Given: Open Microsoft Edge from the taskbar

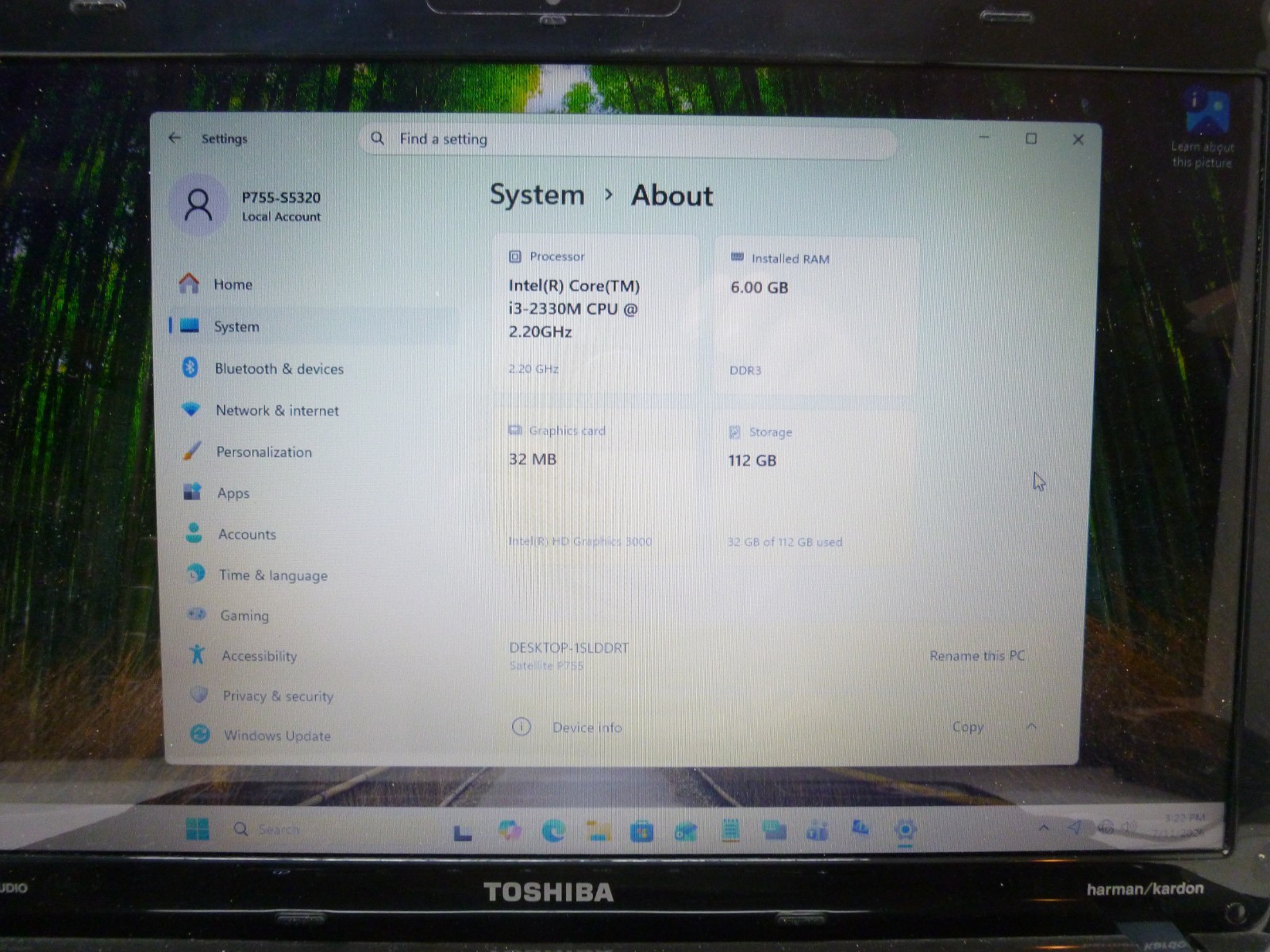Looking at the screenshot, I should pyautogui.click(x=554, y=831).
